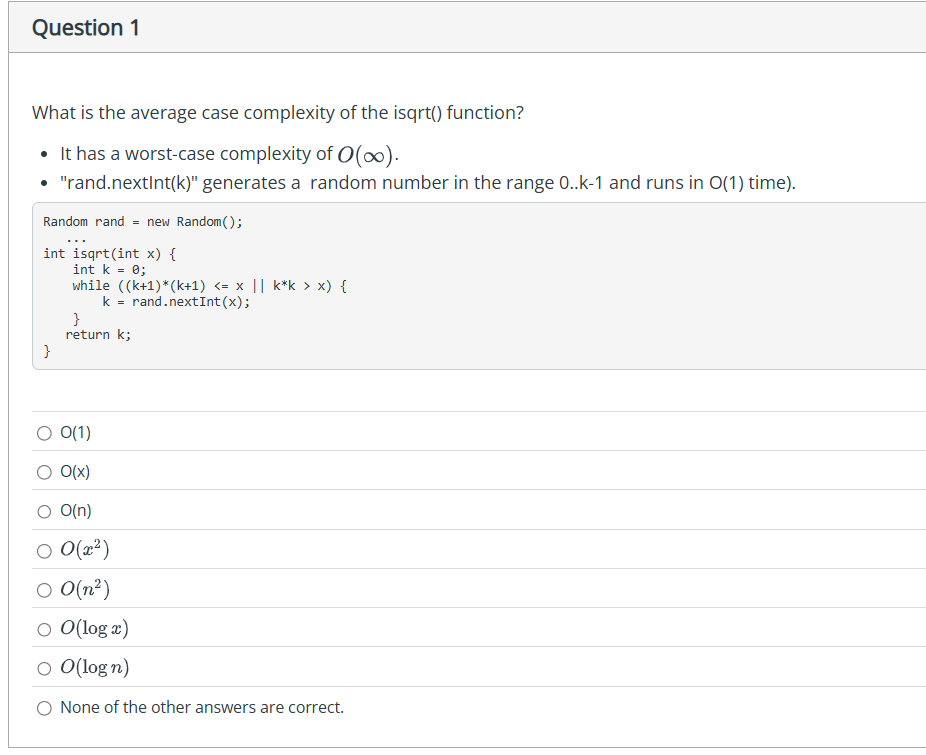Screen dimensions: 926x755
Task: Select the O(n²) answer option
Action: (44, 589)
